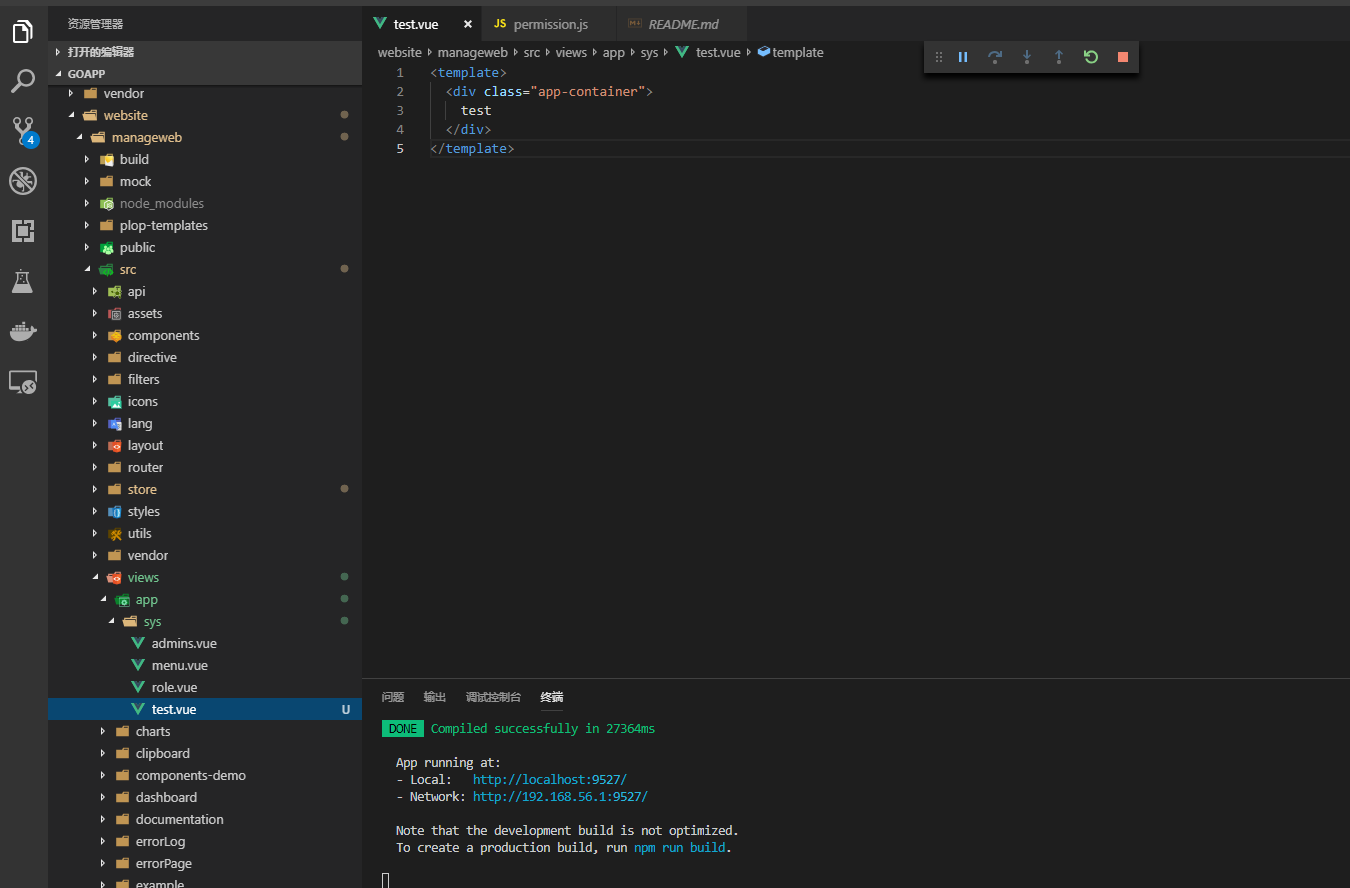Open the Debug view icon
Screen dimensions: 1350x888
click(23, 181)
